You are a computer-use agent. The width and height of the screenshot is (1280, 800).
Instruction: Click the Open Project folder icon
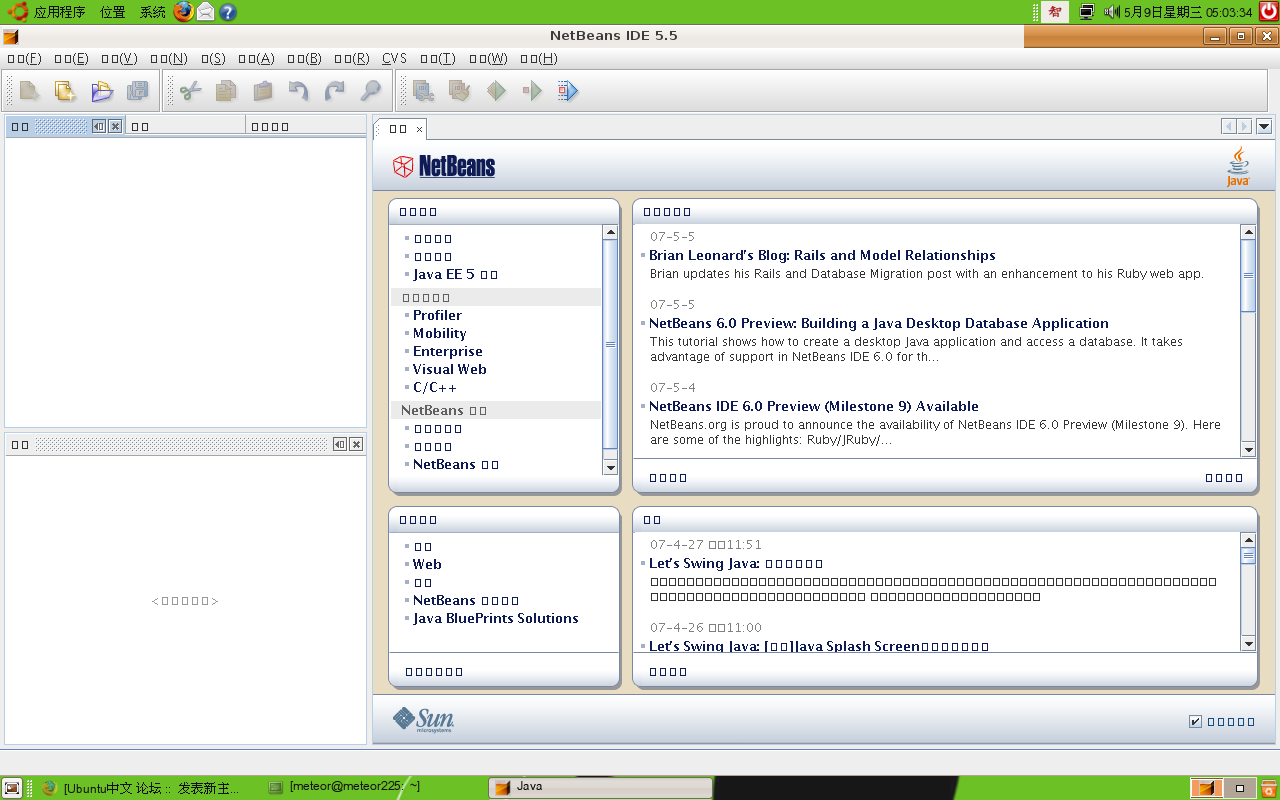[102, 91]
